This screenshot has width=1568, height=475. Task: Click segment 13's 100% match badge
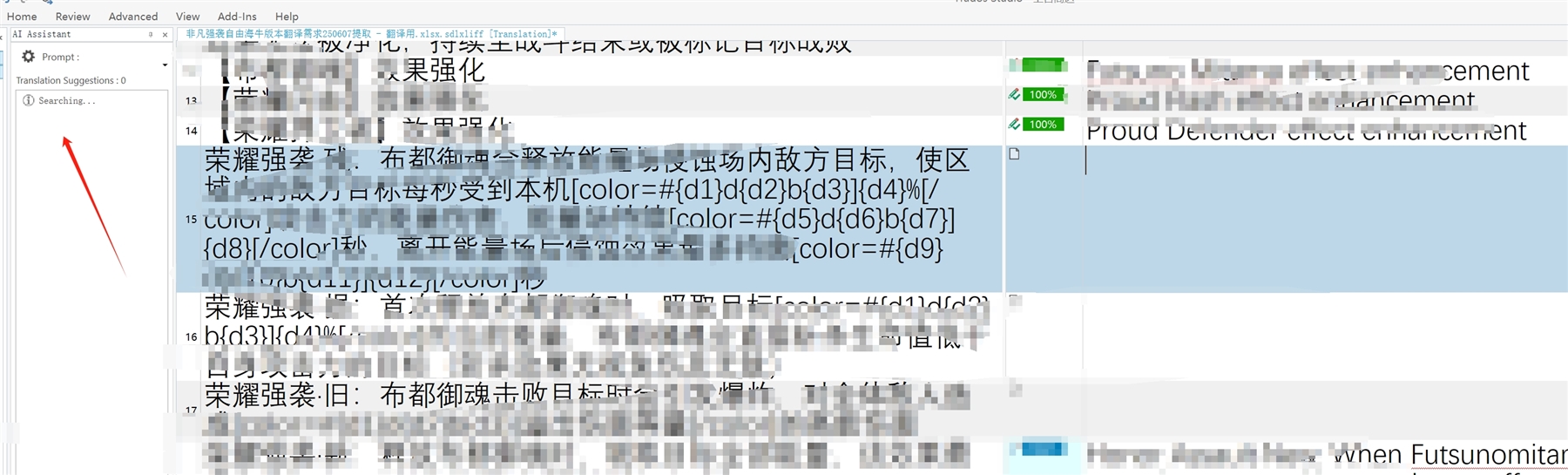pos(1043,94)
